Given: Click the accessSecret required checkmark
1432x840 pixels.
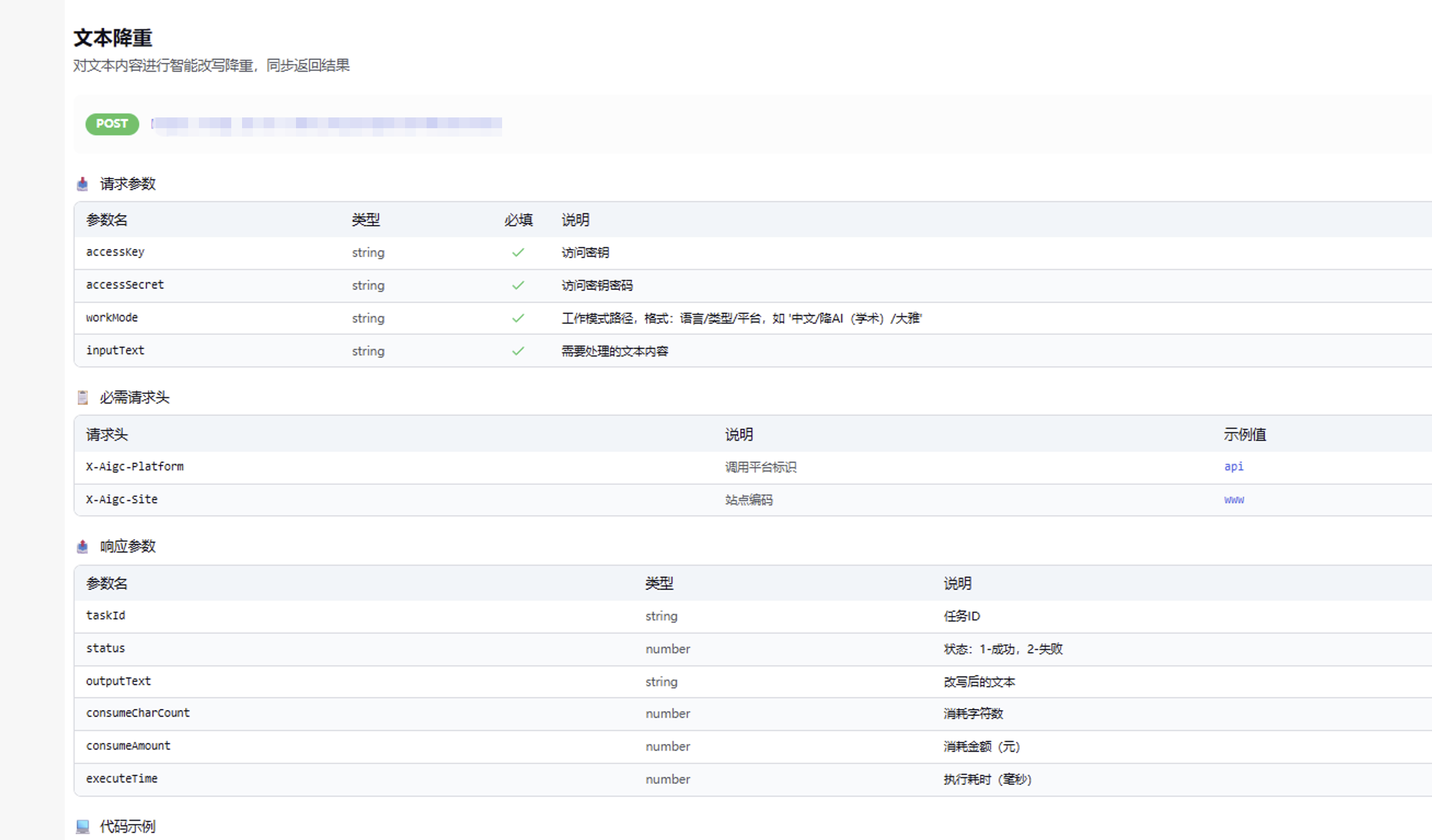Looking at the screenshot, I should pos(518,285).
